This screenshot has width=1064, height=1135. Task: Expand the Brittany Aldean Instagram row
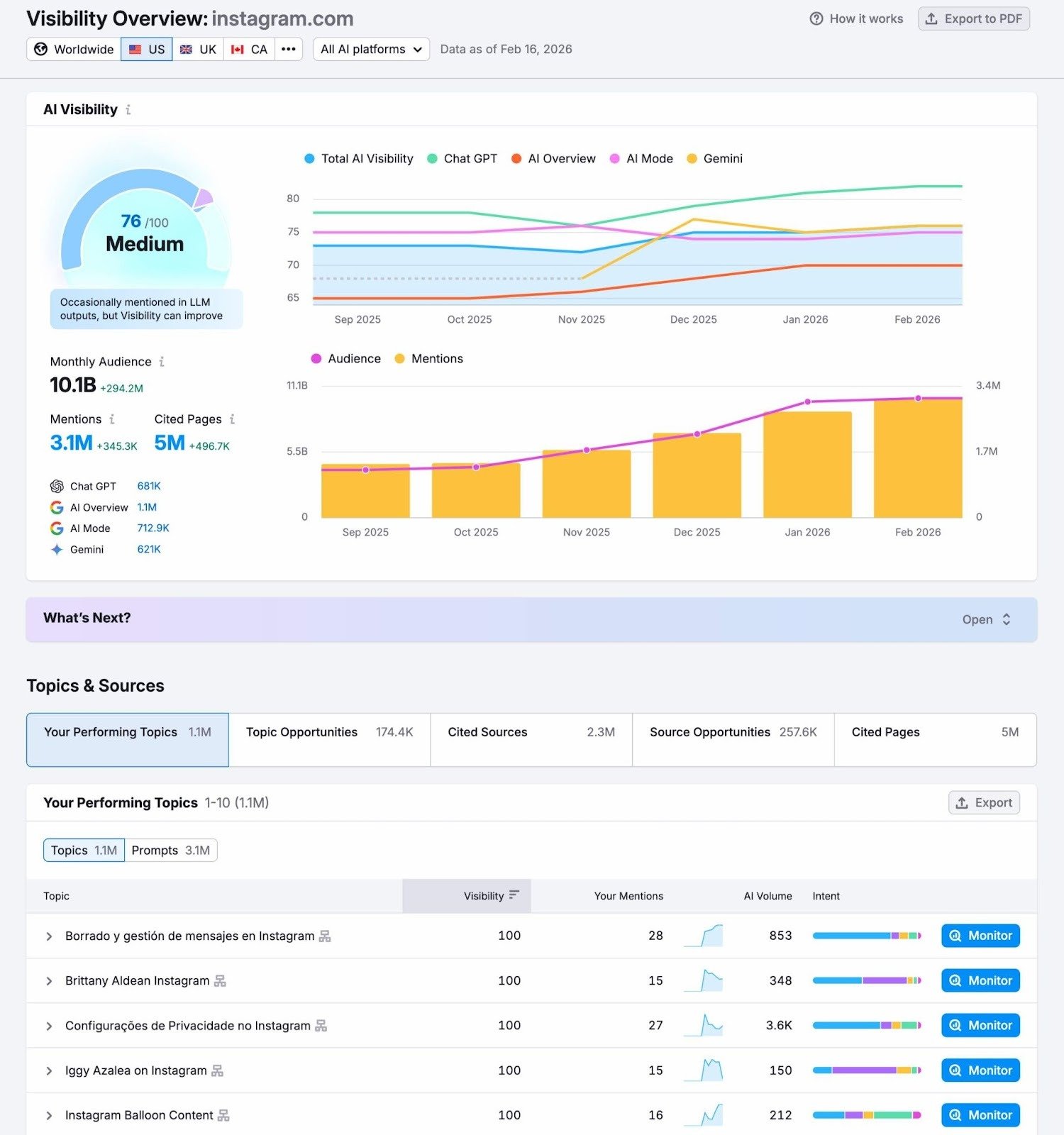(49, 981)
